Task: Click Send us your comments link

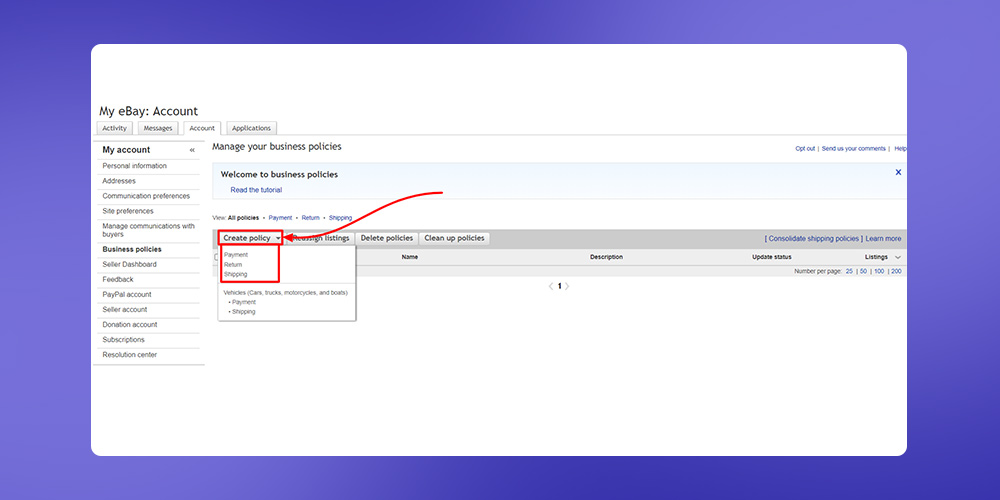Action: point(853,149)
